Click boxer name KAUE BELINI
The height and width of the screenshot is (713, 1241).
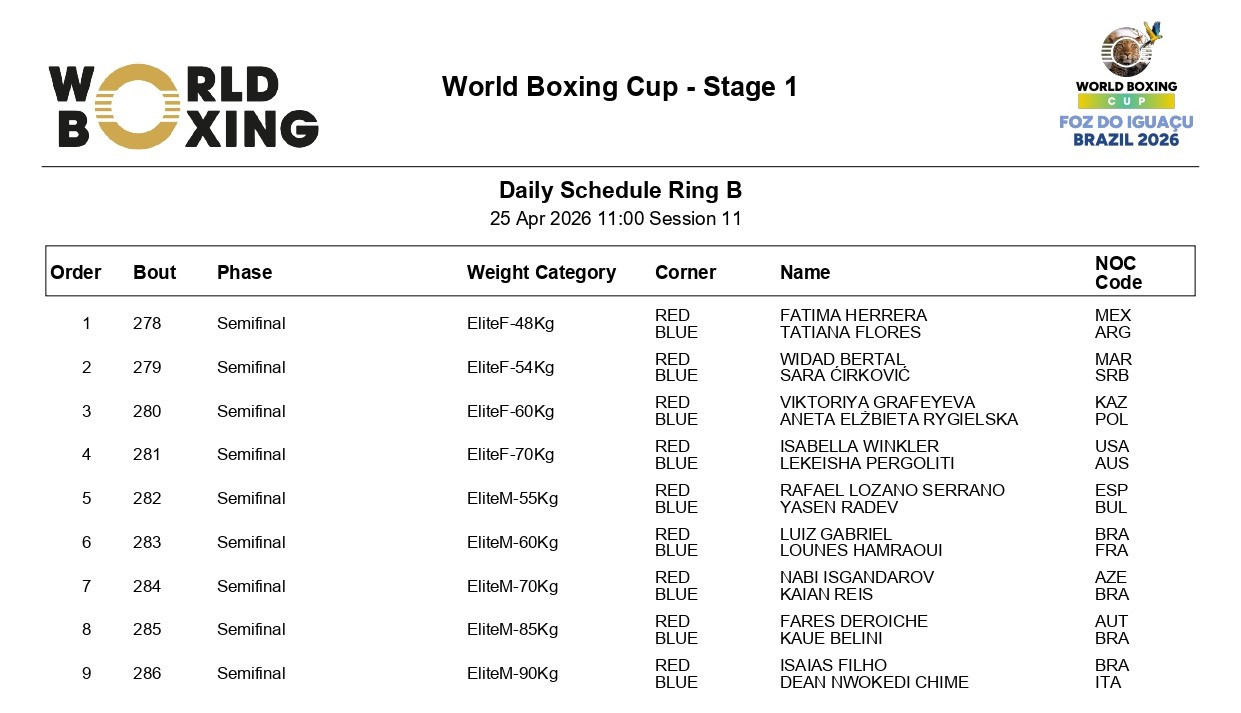click(x=831, y=638)
